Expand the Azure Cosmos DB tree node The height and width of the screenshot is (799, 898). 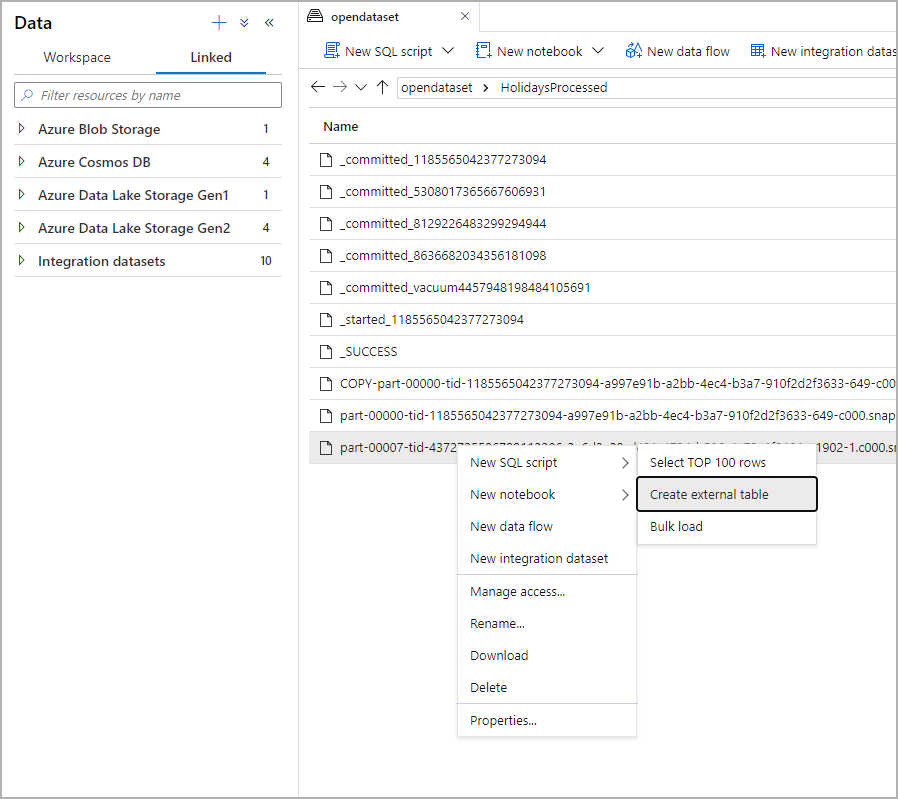[x=22, y=162]
